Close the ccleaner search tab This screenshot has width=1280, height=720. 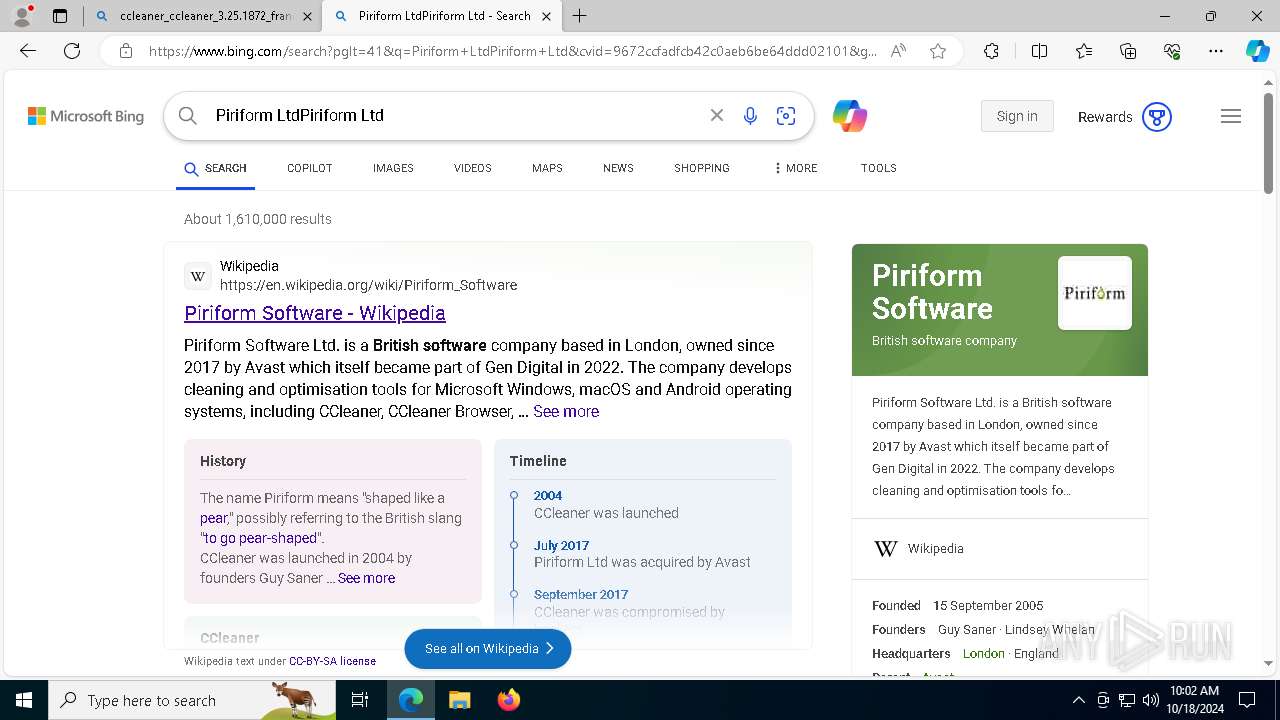[x=307, y=16]
